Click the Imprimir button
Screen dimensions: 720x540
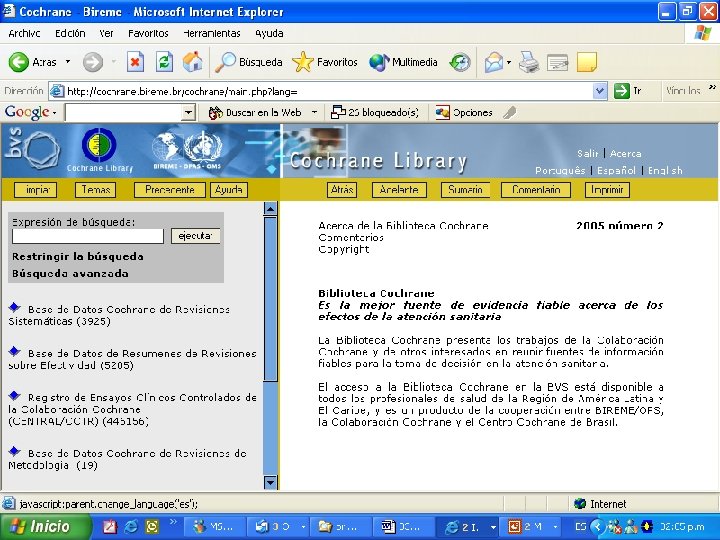[x=607, y=190]
